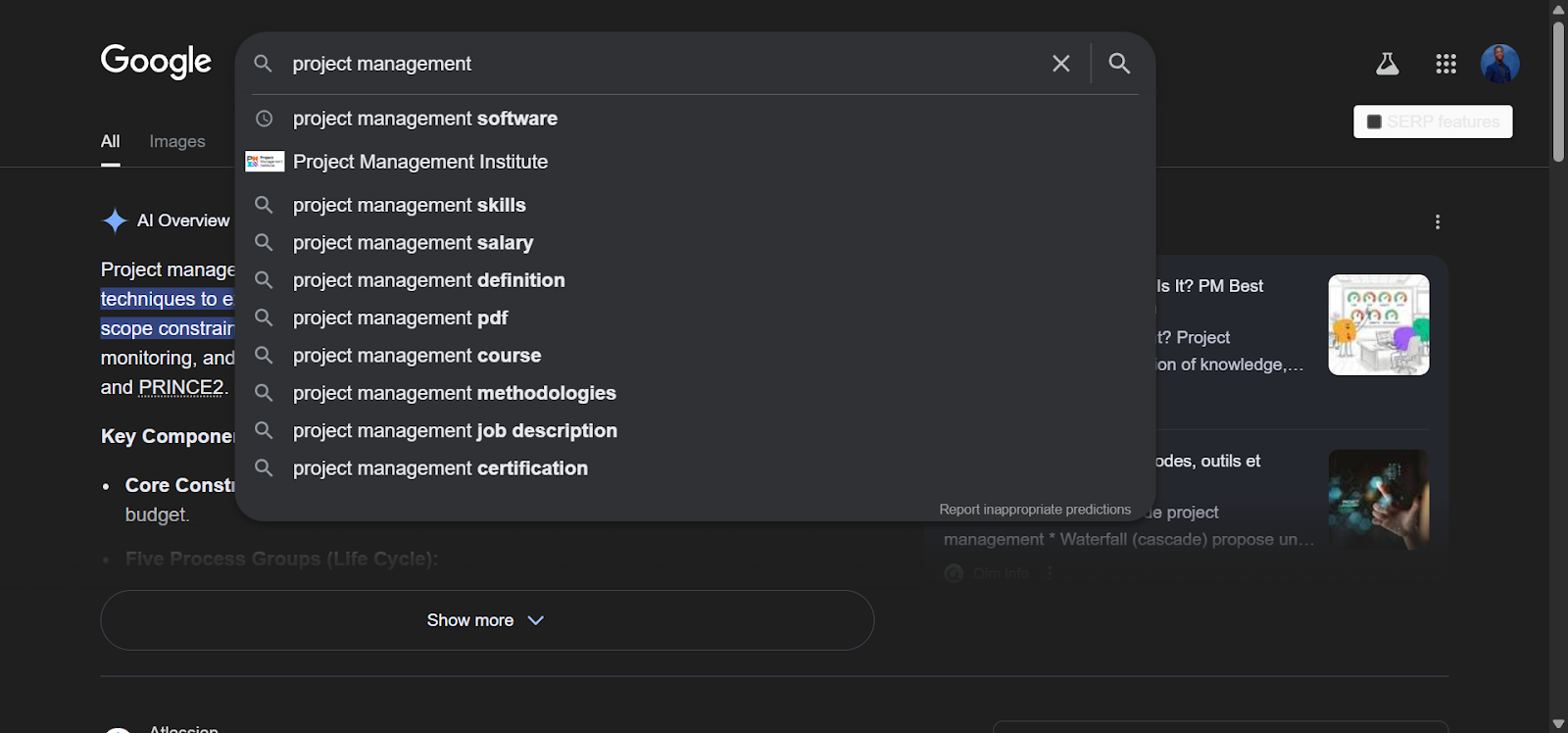The height and width of the screenshot is (733, 1568).
Task: Open the Google account profile picture
Action: pyautogui.click(x=1499, y=64)
